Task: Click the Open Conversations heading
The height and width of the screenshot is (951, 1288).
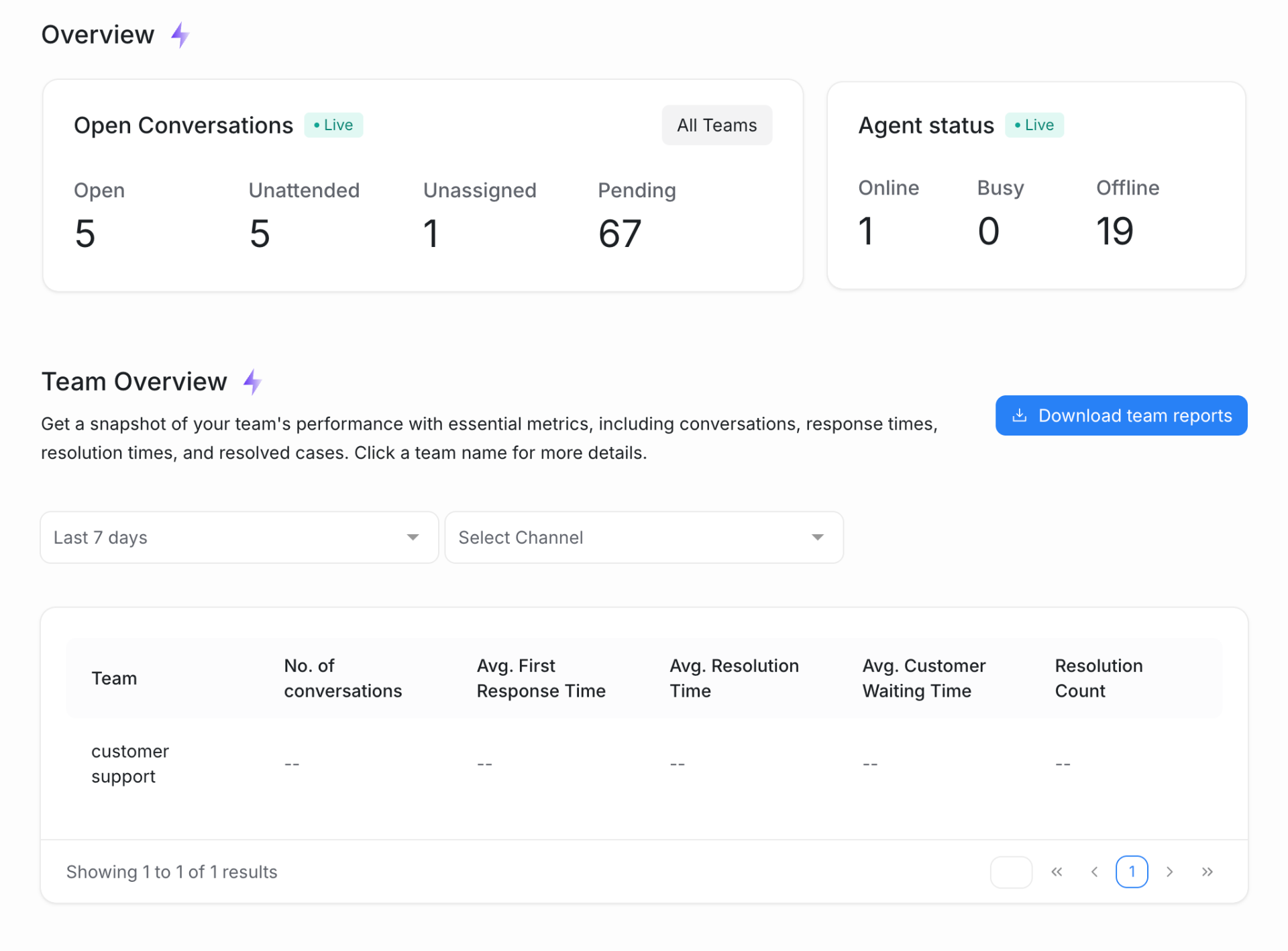Action: [183, 126]
